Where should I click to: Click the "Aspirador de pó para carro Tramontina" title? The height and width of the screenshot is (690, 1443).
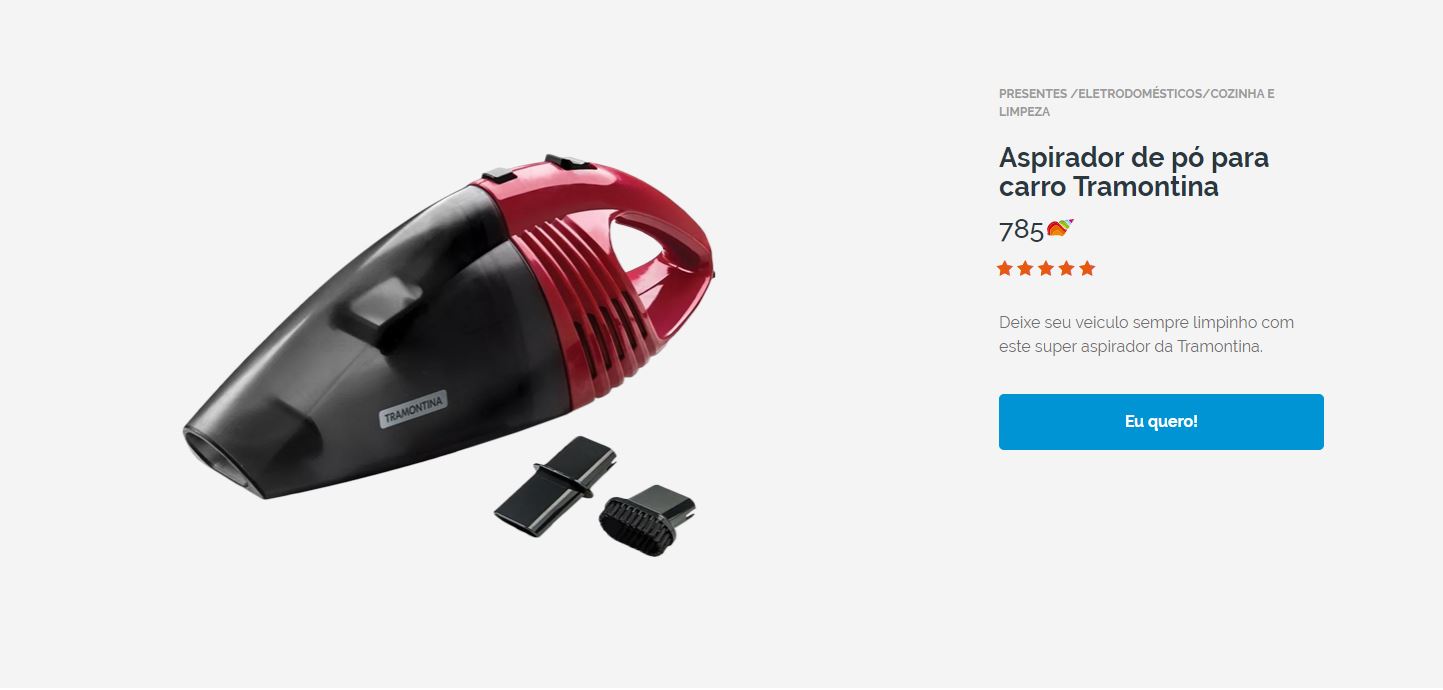click(1134, 172)
